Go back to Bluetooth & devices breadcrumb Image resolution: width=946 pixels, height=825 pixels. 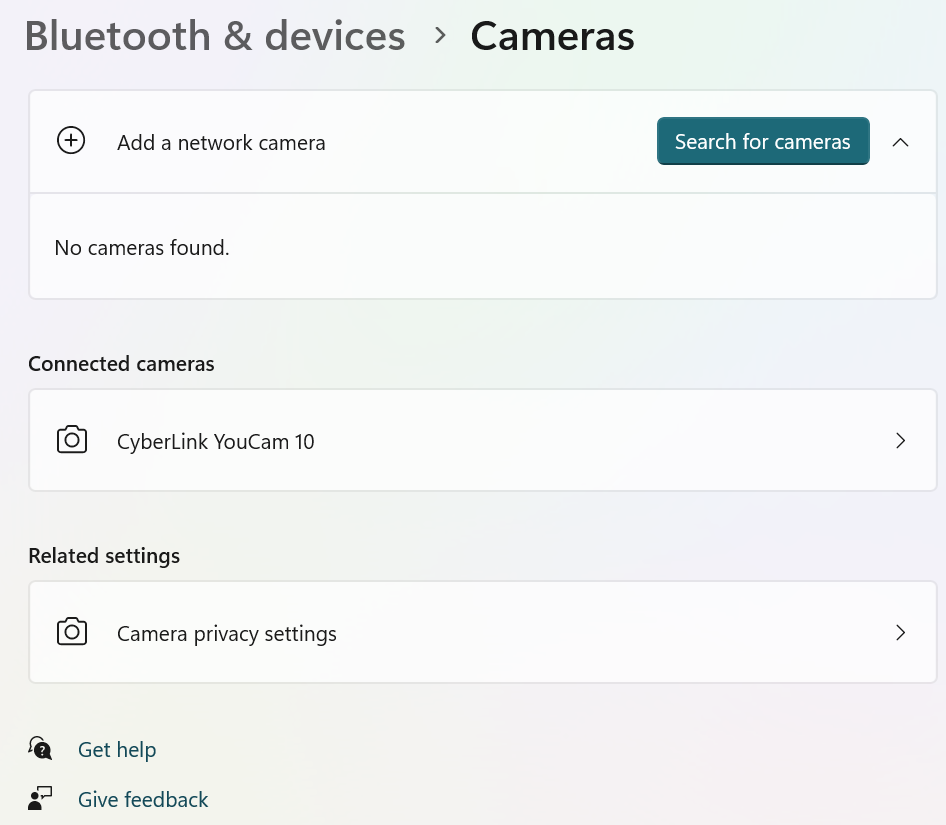click(214, 37)
